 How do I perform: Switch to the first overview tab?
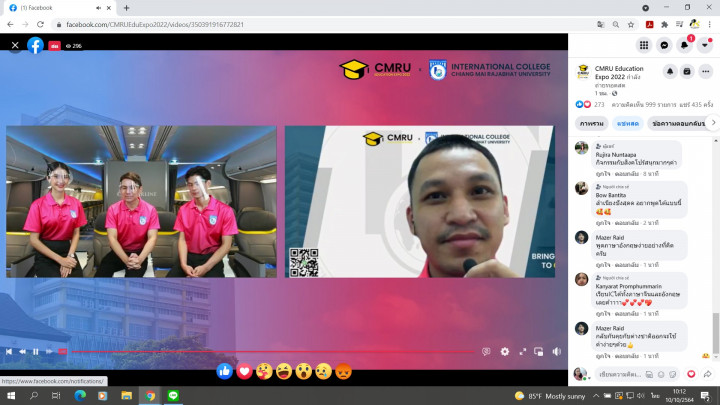pyautogui.click(x=591, y=124)
